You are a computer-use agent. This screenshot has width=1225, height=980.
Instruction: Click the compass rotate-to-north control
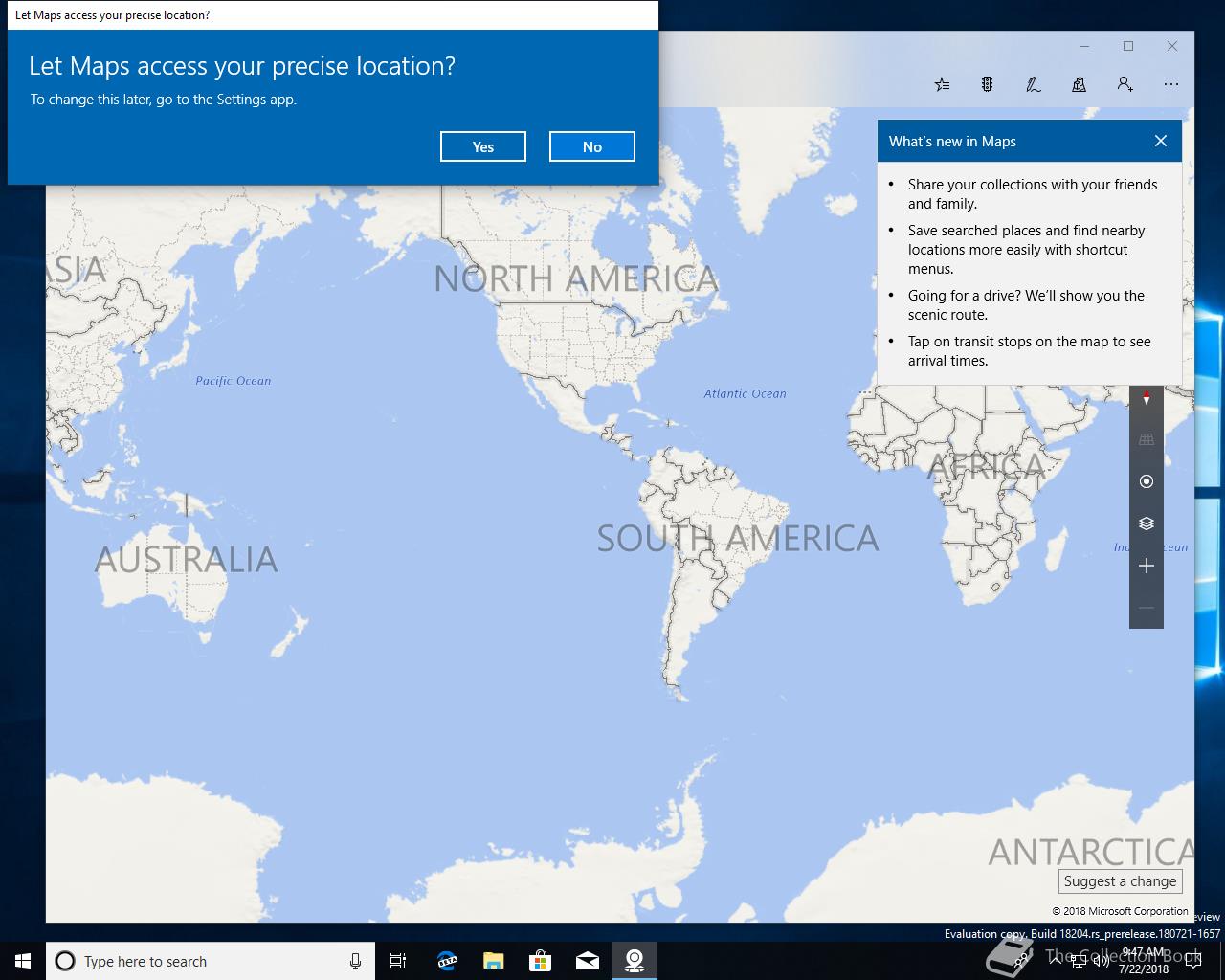1147,397
